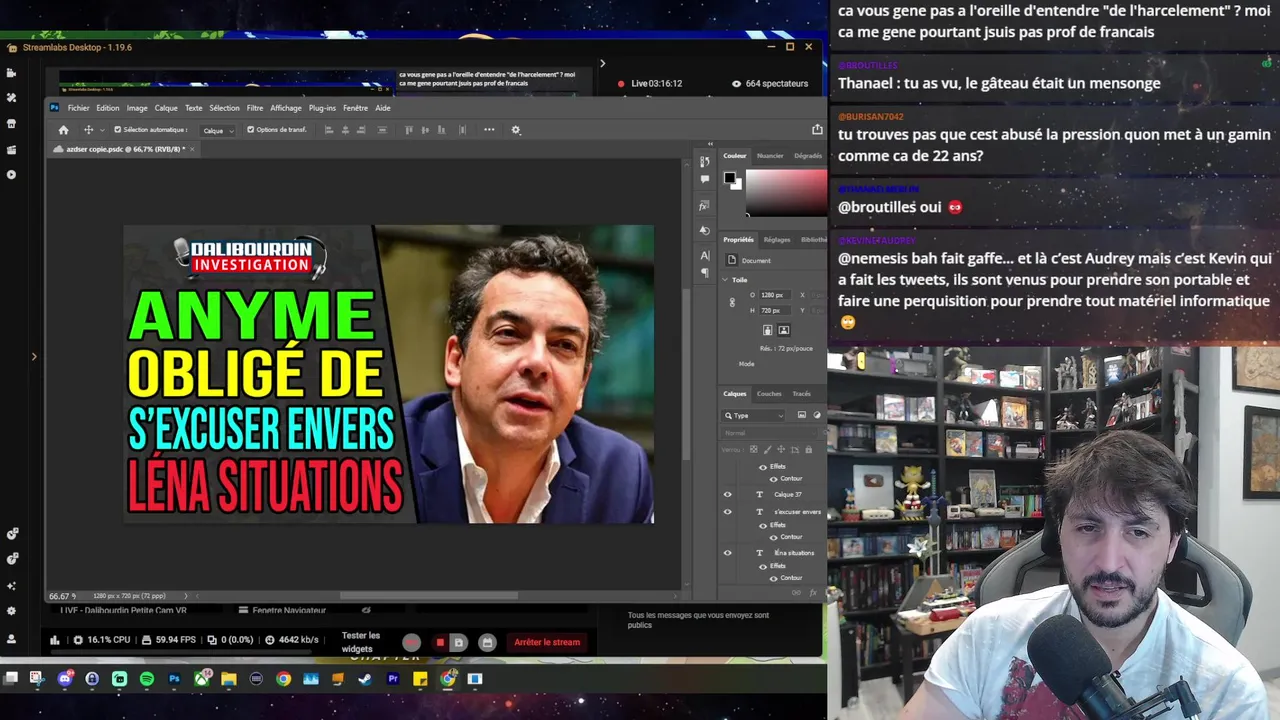Switch to the Réglages tab
This screenshot has height=720, width=1280.
coord(777,240)
